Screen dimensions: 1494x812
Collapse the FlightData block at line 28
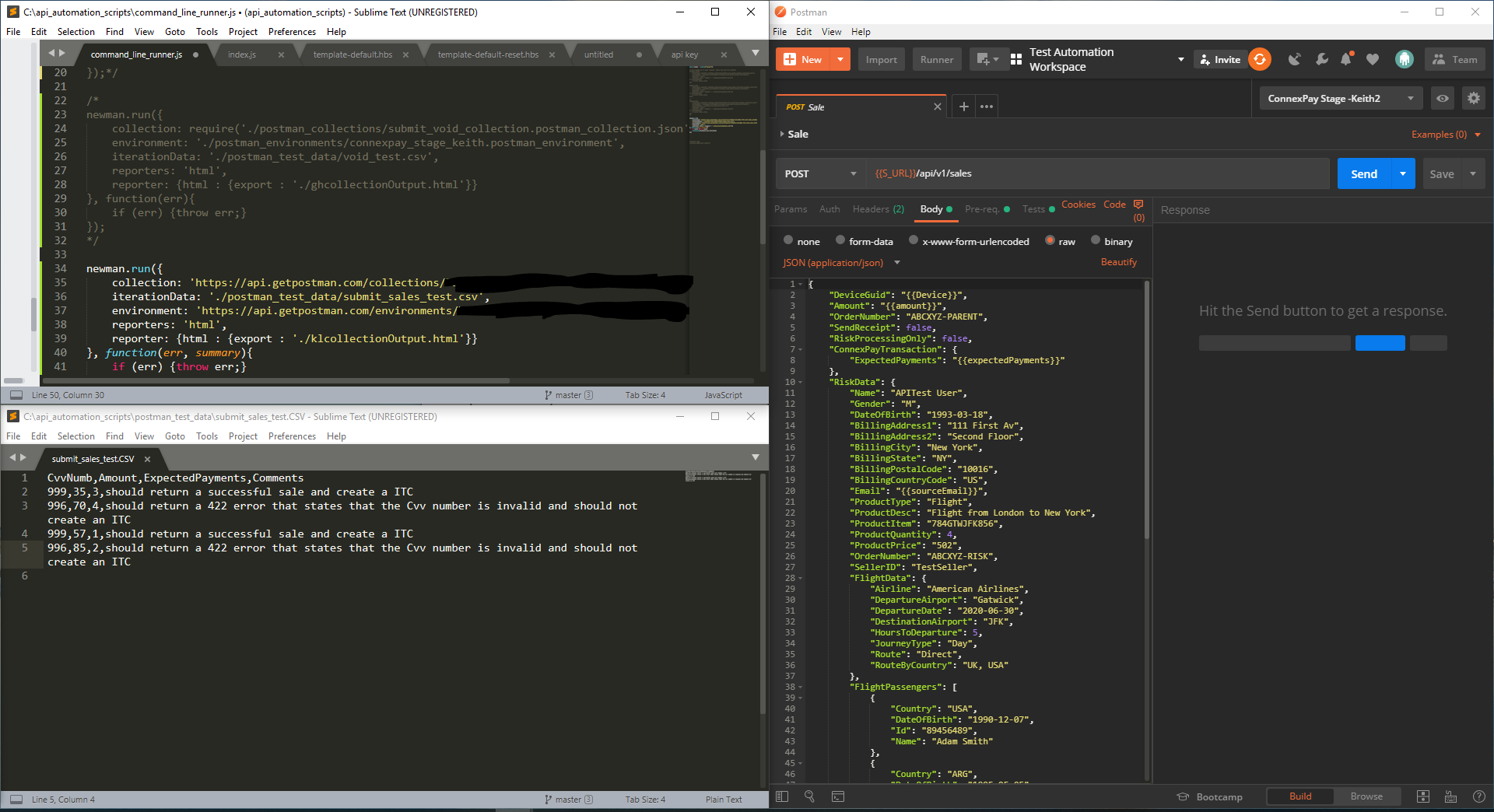(x=800, y=578)
